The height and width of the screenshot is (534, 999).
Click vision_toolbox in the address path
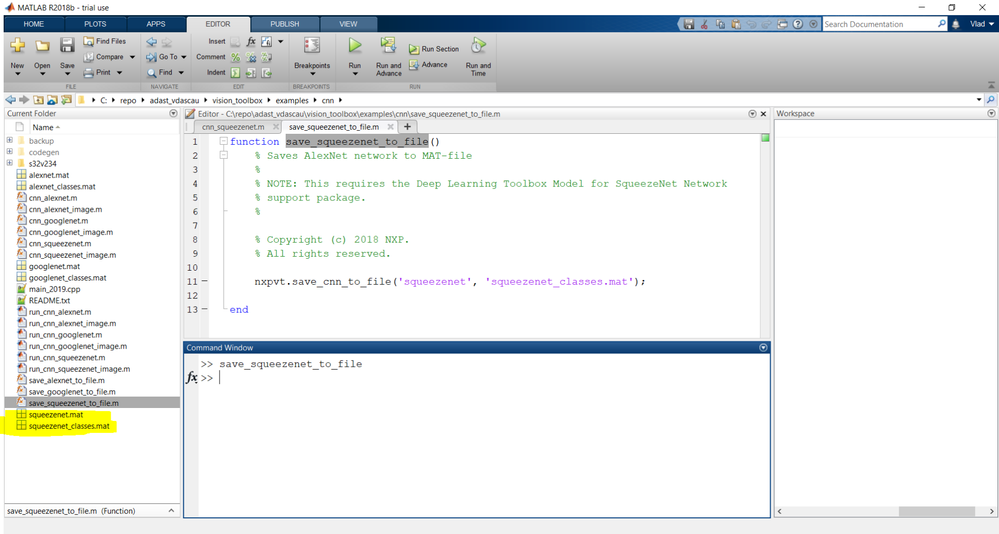(x=237, y=100)
